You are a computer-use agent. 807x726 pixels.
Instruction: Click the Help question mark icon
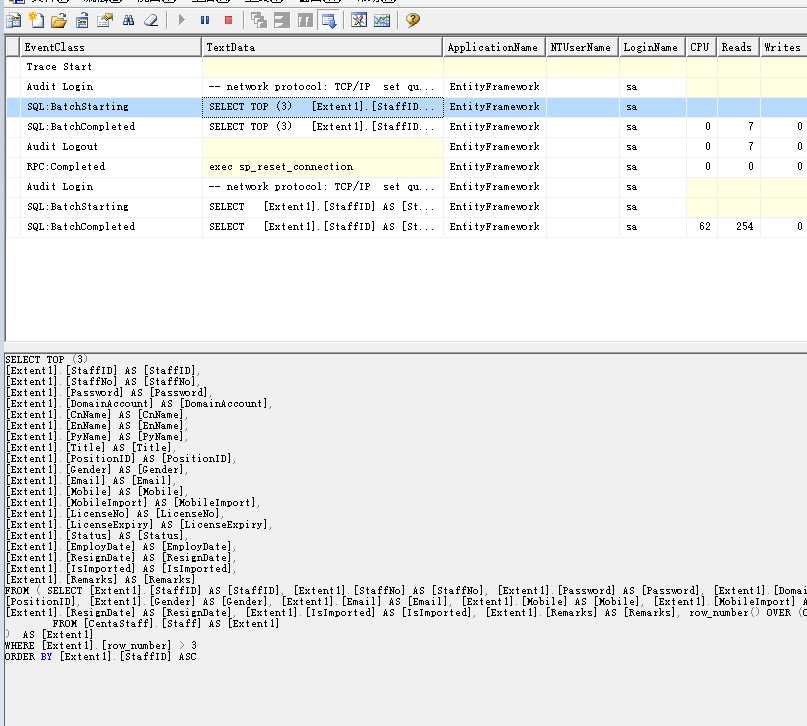412,21
